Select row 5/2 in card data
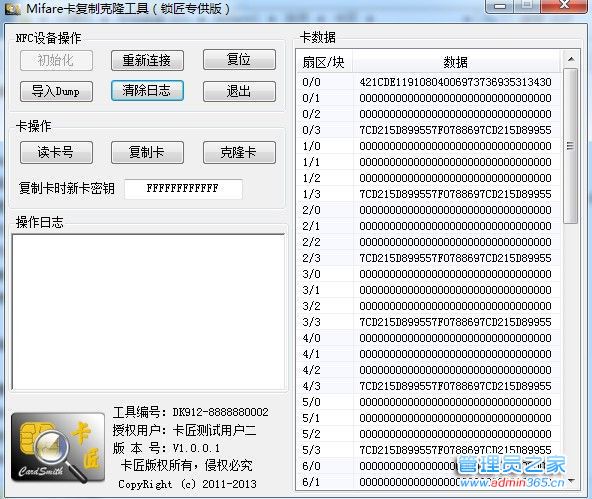This screenshot has width=592, height=499. [428, 434]
